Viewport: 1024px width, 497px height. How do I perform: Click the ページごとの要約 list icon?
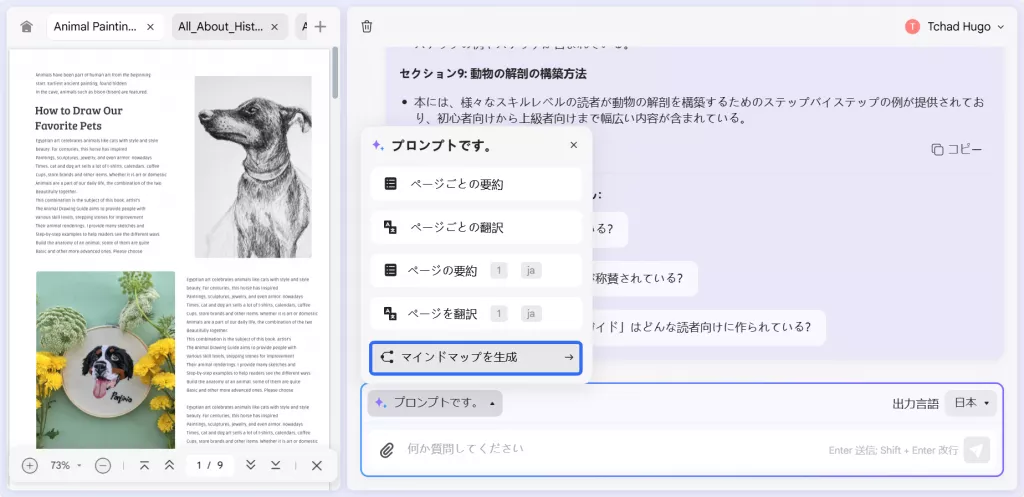(391, 184)
